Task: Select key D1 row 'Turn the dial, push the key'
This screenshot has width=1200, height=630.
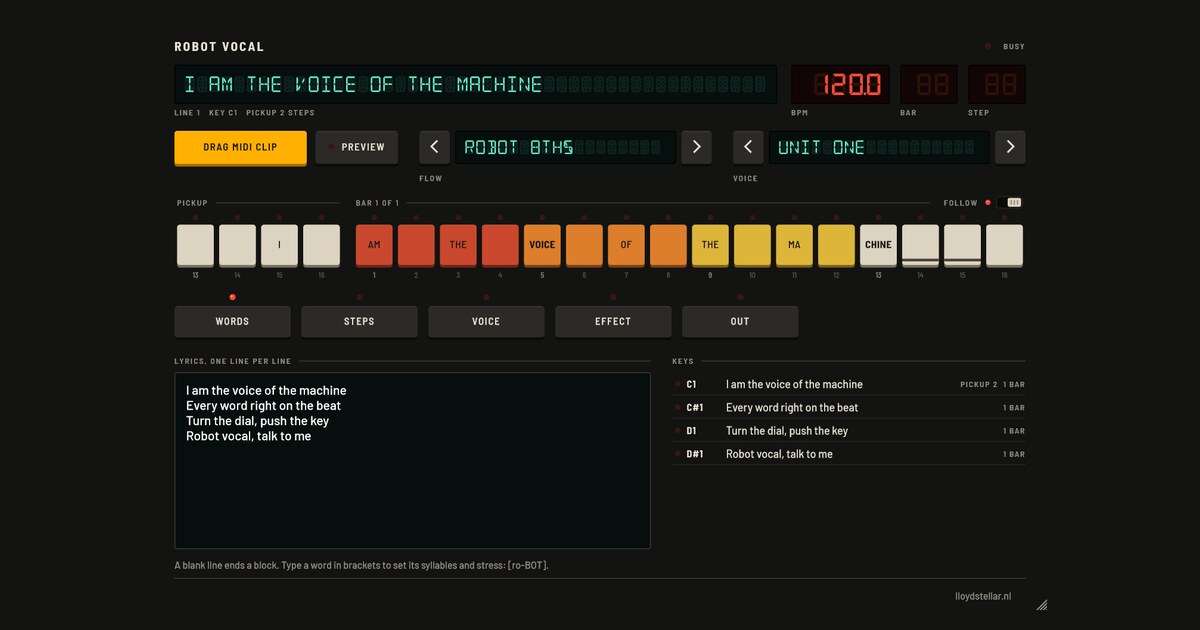Action: click(x=849, y=430)
